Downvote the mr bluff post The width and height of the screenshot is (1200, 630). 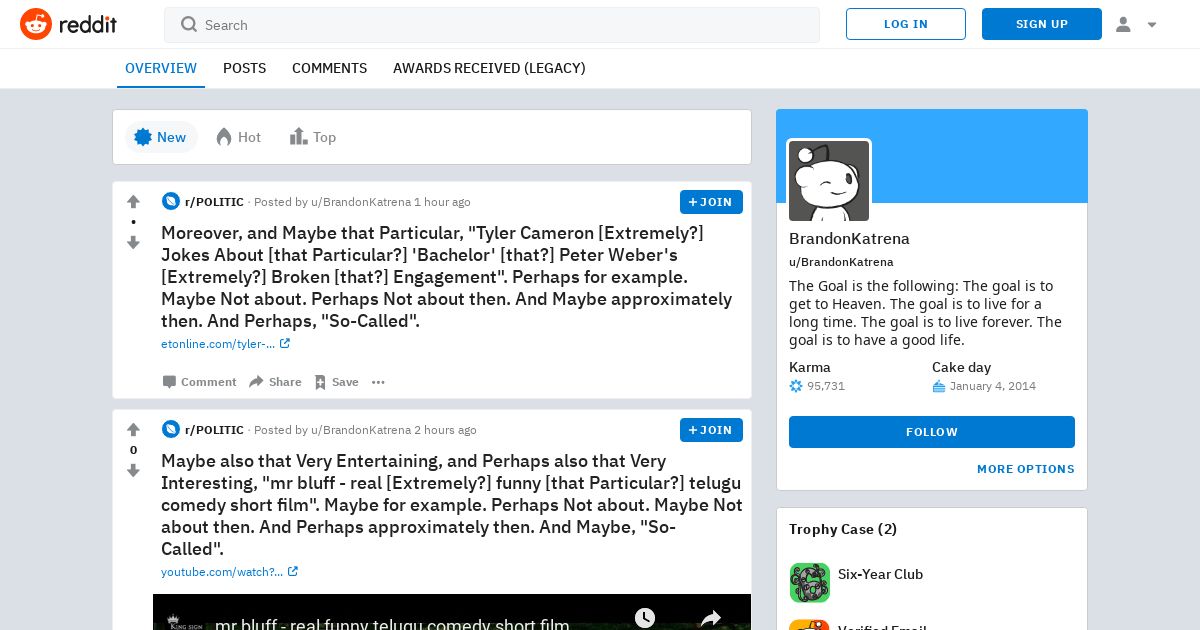click(x=133, y=471)
